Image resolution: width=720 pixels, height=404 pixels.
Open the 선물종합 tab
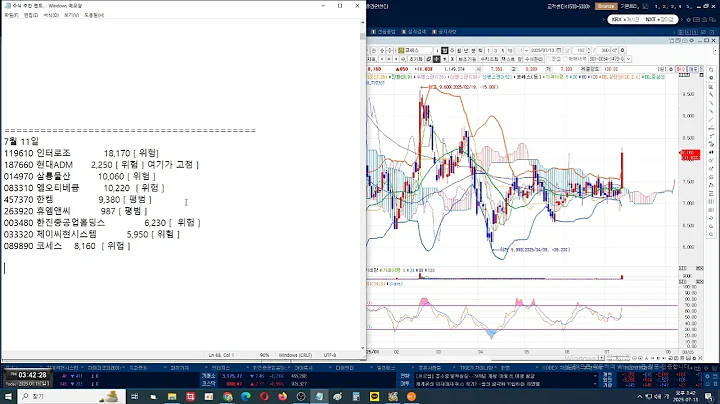384,32
